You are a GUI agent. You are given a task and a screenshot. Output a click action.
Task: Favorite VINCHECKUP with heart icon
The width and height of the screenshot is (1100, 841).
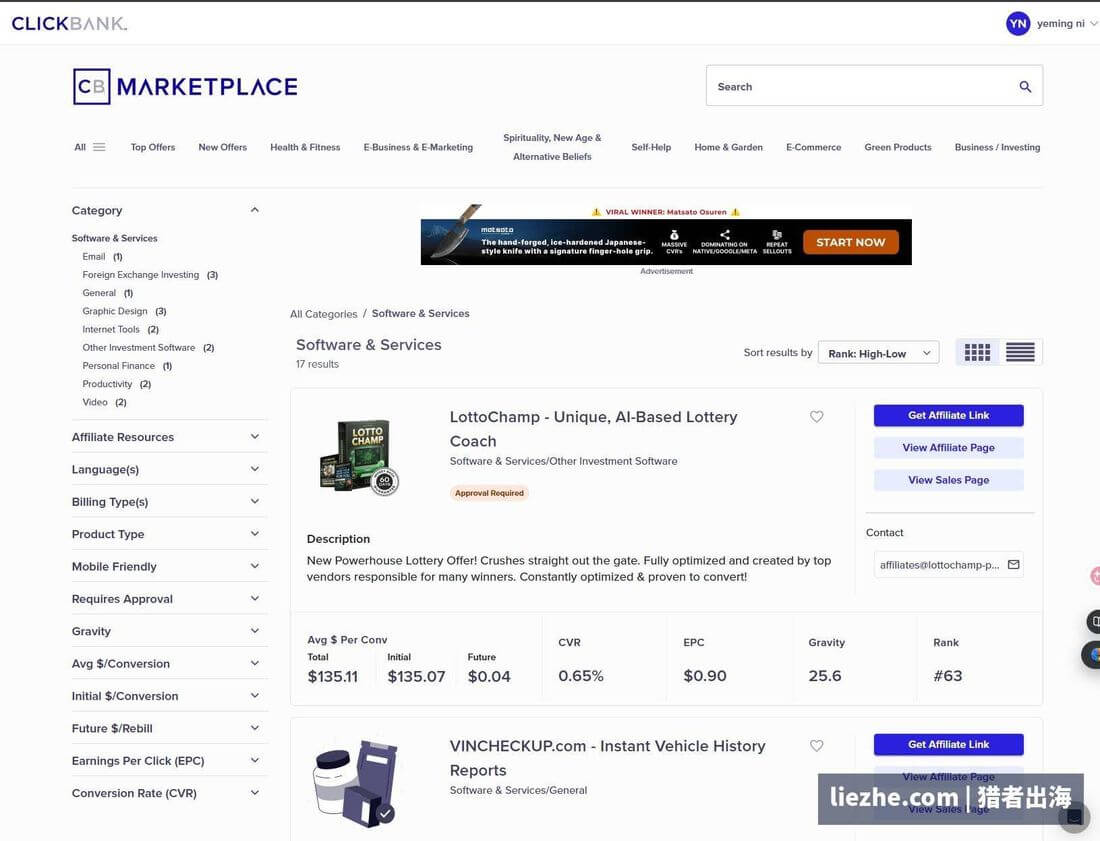coord(817,746)
